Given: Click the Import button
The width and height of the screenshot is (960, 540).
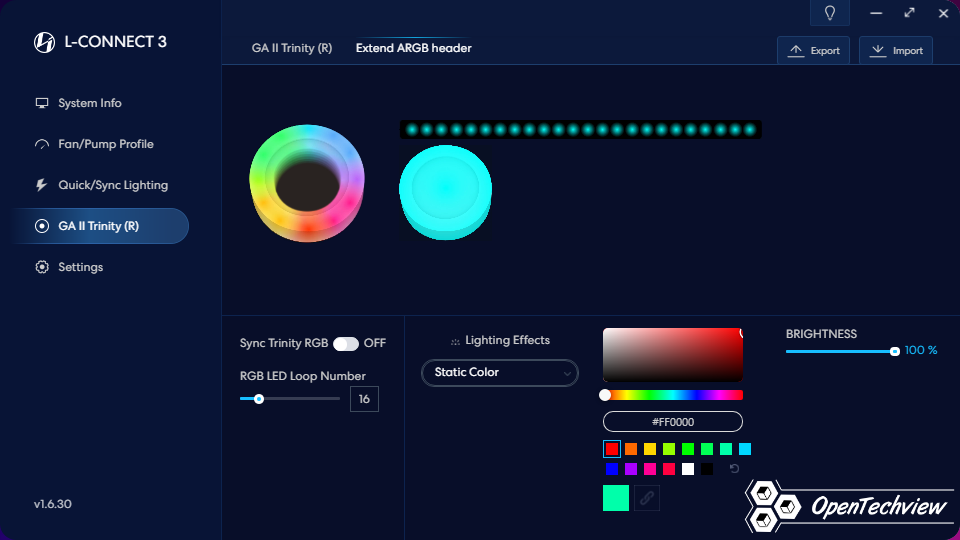Looking at the screenshot, I should point(896,50).
